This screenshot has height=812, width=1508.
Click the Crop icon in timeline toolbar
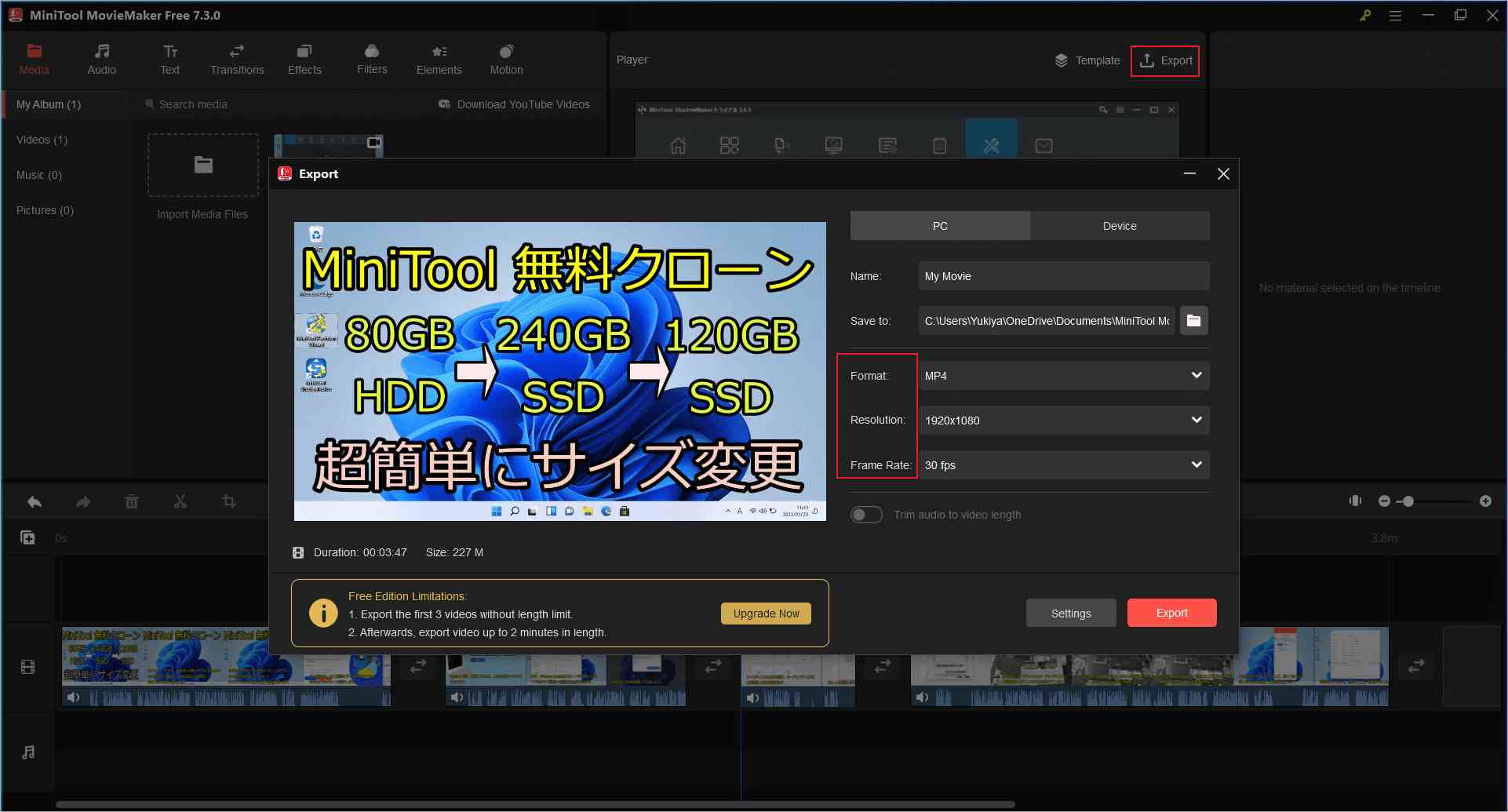(229, 501)
